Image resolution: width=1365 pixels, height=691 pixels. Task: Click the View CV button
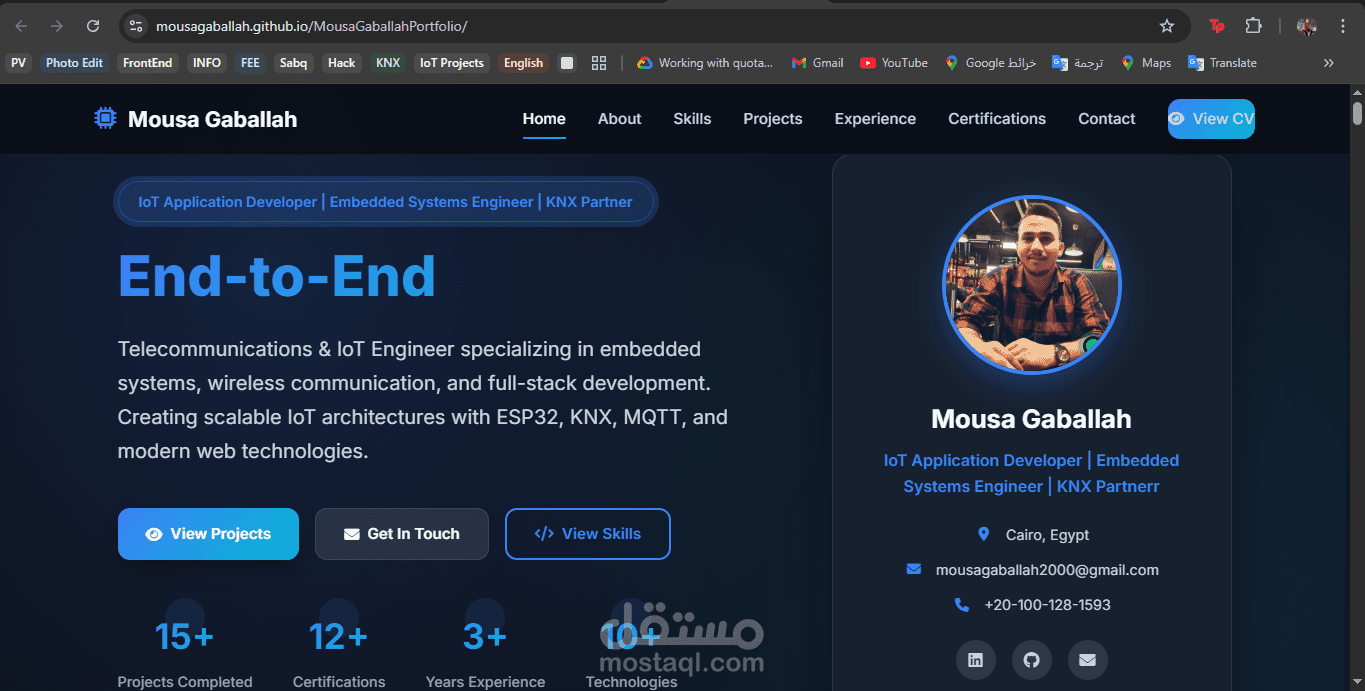pyautogui.click(x=1211, y=118)
